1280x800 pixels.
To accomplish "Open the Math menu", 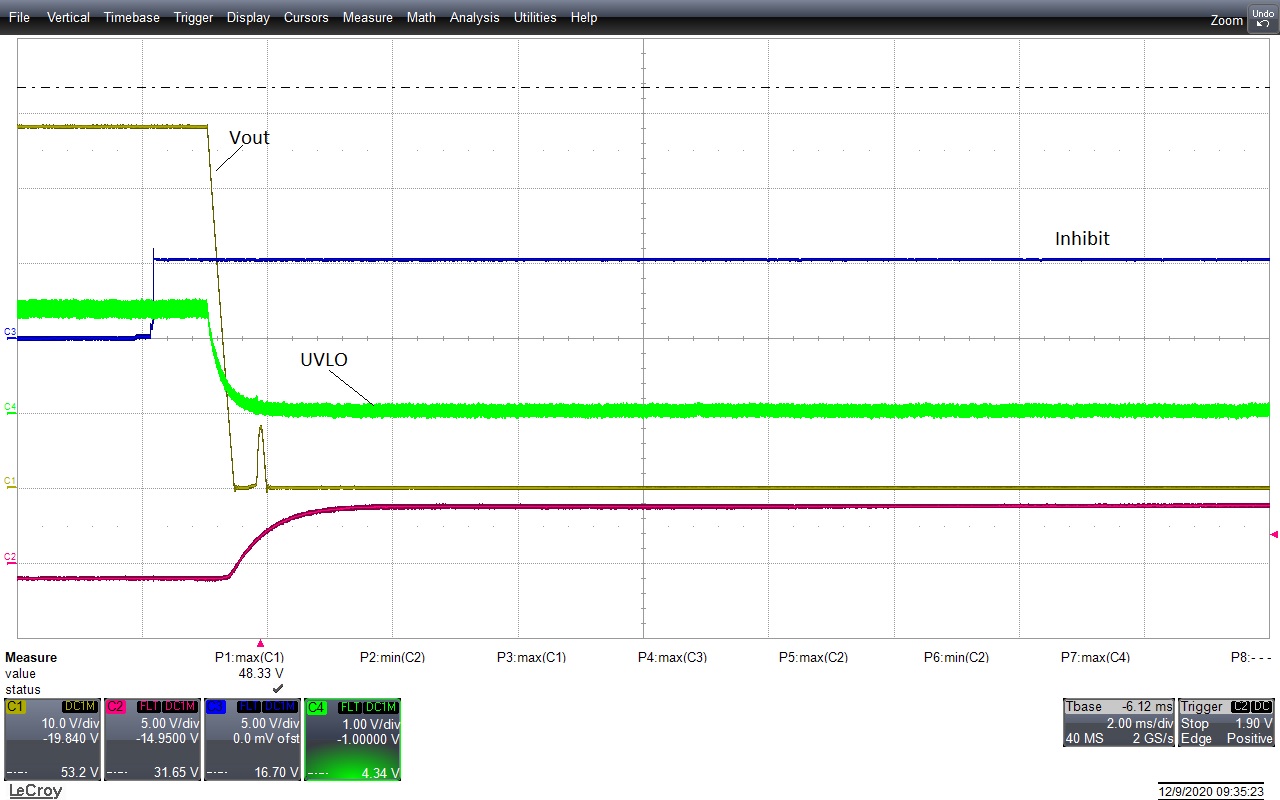I will point(421,17).
